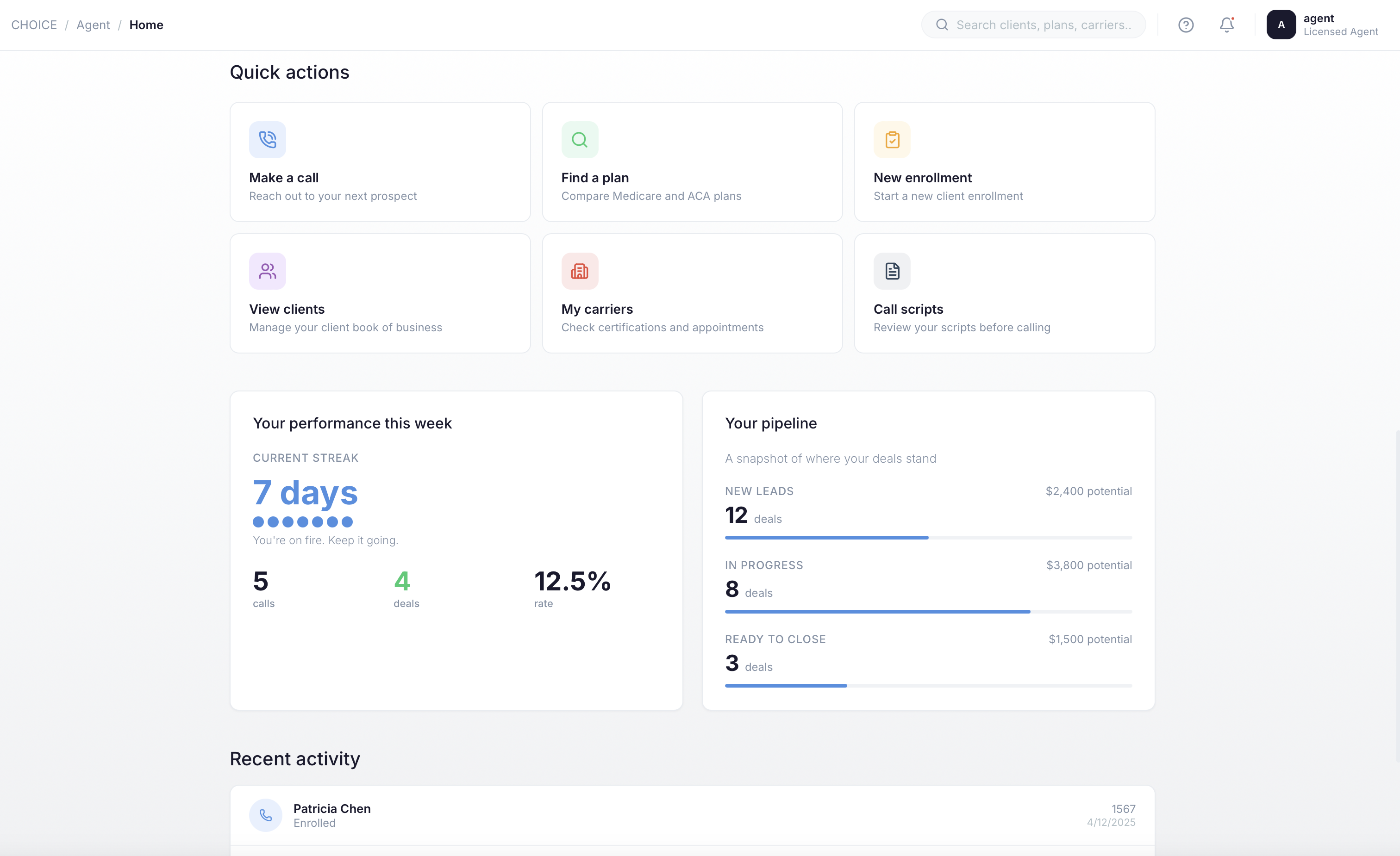The image size is (1400, 856).
Task: Click the Home breadcrumb item
Action: pyautogui.click(x=146, y=25)
